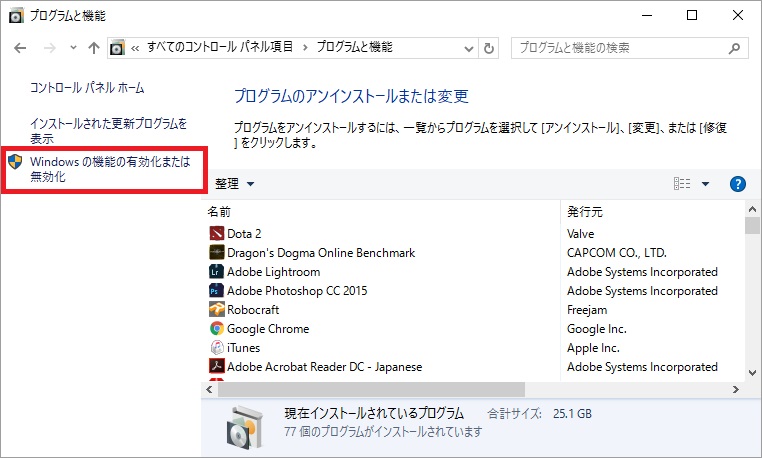Image resolution: width=762 pixels, height=458 pixels.
Task: Click the 25.1 GB total size value
Action: coord(572,414)
